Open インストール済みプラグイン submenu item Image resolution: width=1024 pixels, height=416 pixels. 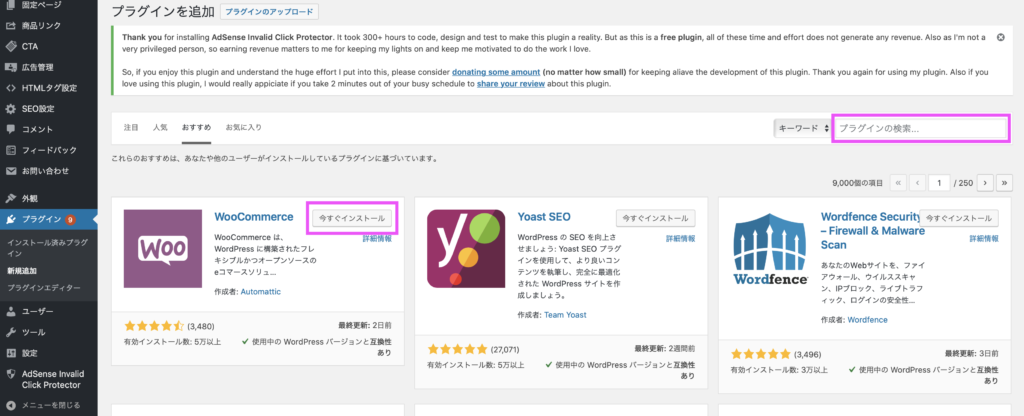[x=47, y=247]
